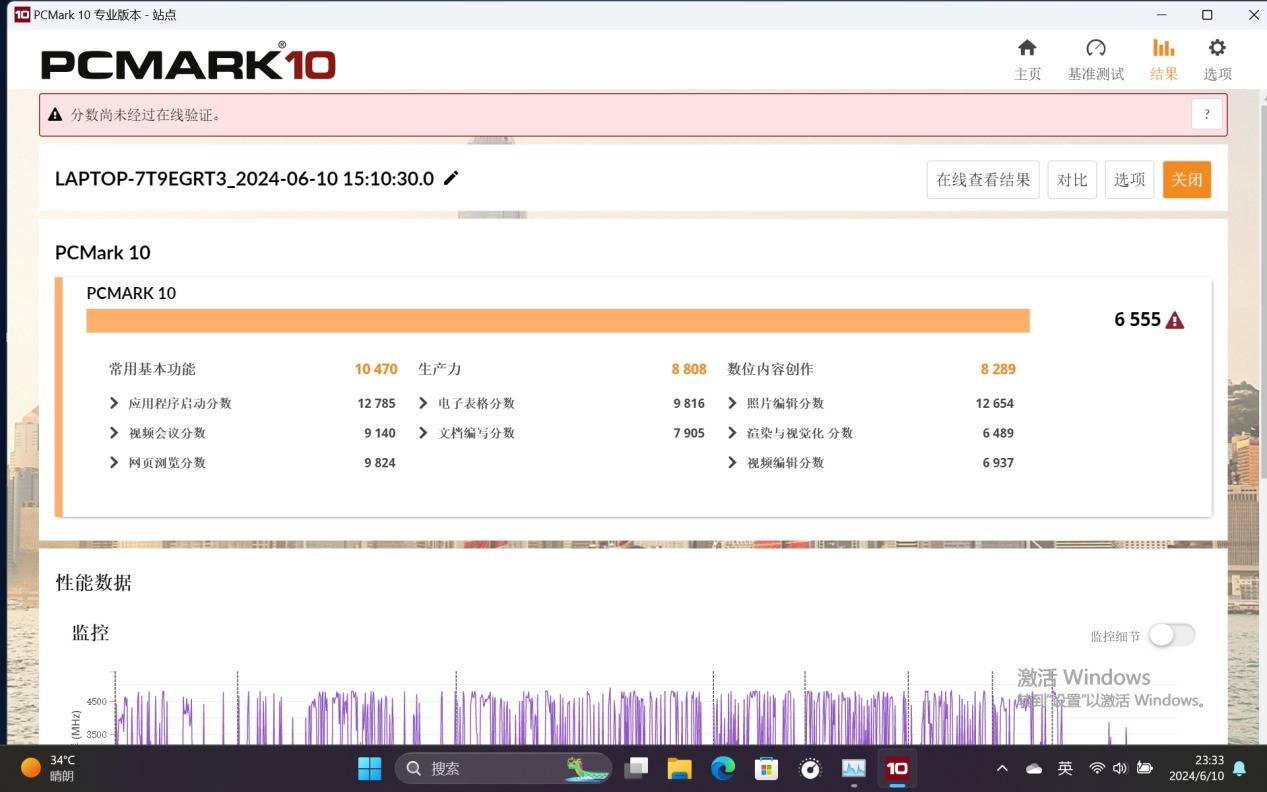Open the Wi-Fi network icon in tray

(1097, 768)
